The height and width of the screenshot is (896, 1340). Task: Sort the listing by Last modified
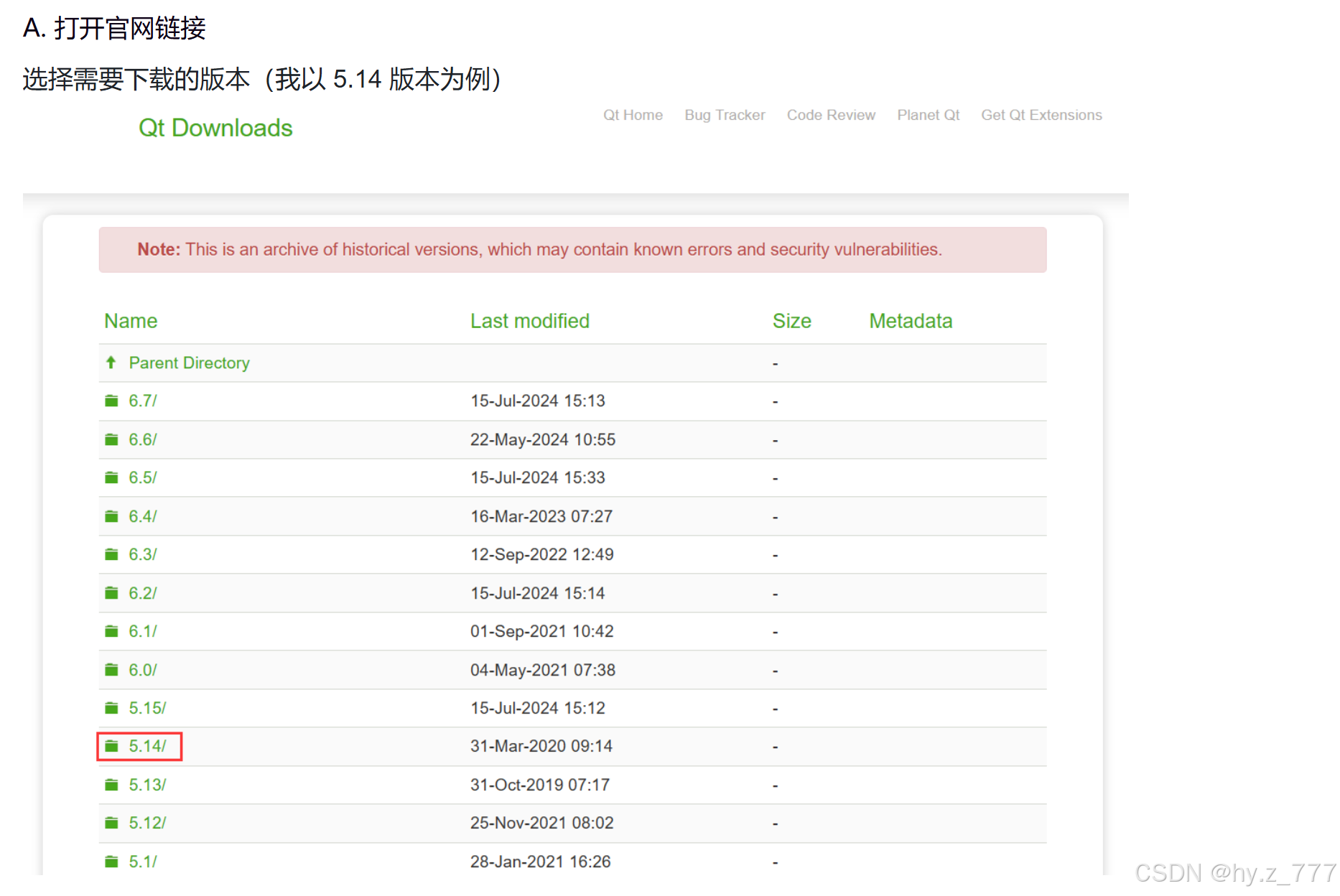point(530,321)
